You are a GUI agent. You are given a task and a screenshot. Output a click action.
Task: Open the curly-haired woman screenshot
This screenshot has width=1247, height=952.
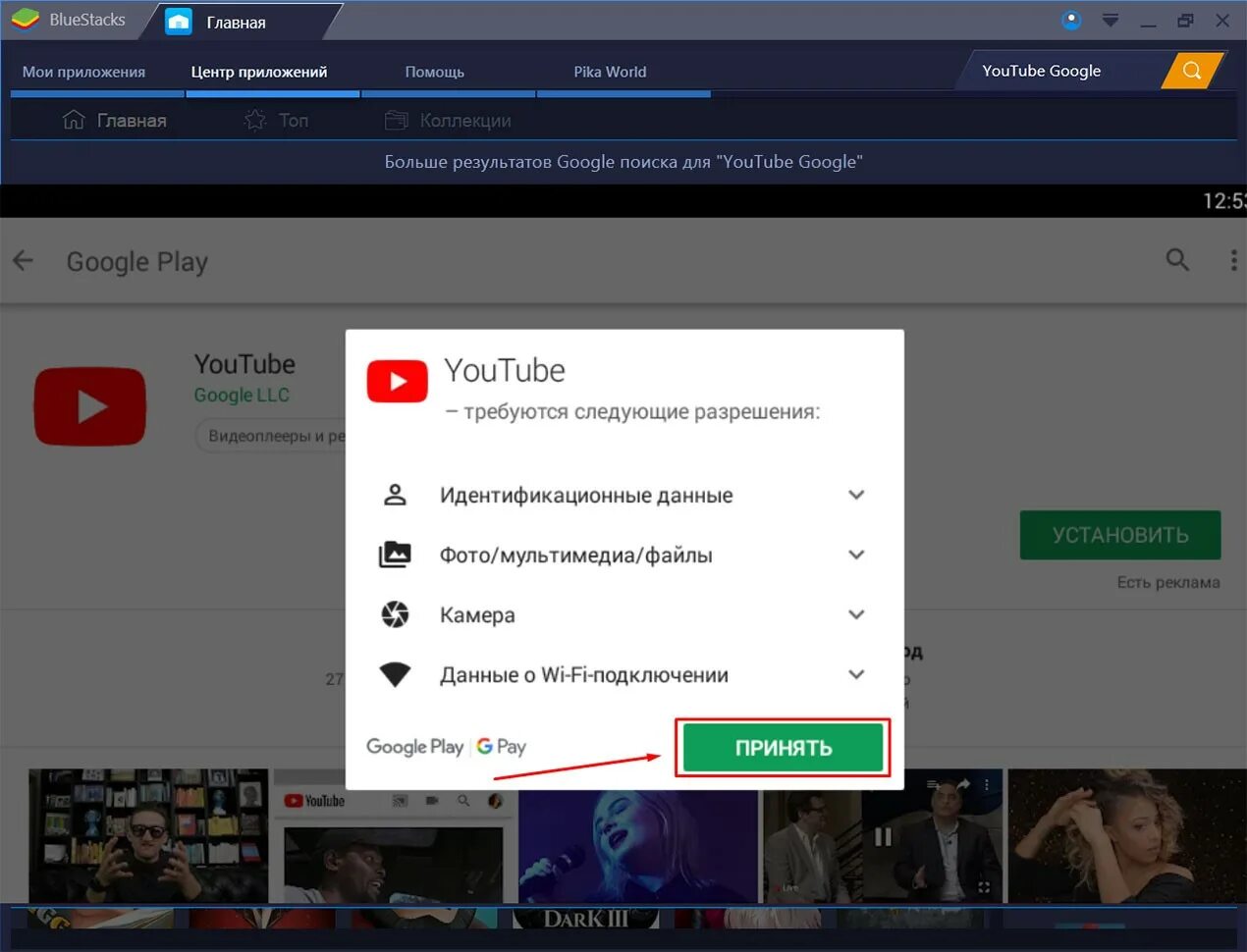pos(1127,836)
